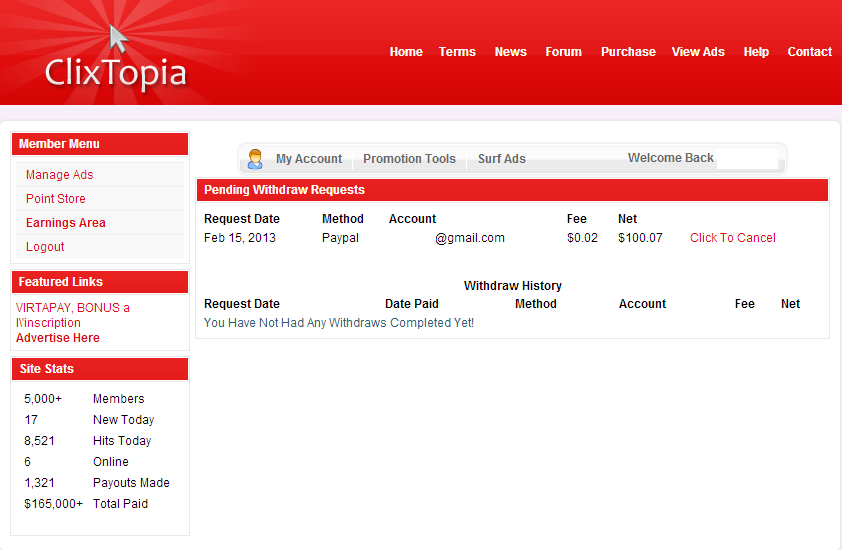Click the 17 New Today stat
The image size is (842, 550).
[89, 420]
